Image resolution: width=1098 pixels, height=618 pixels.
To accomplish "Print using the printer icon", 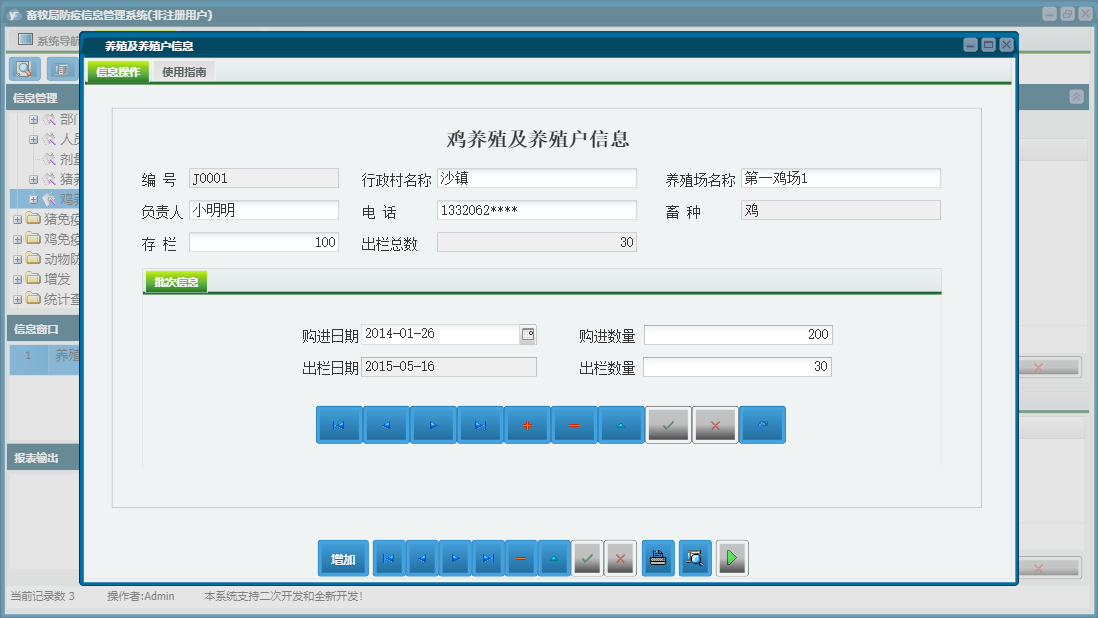I will click(658, 559).
